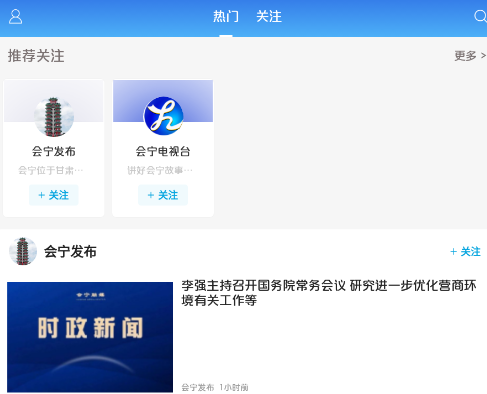
Task: Open the 时政新闻 article thumbnail
Action: [90, 337]
